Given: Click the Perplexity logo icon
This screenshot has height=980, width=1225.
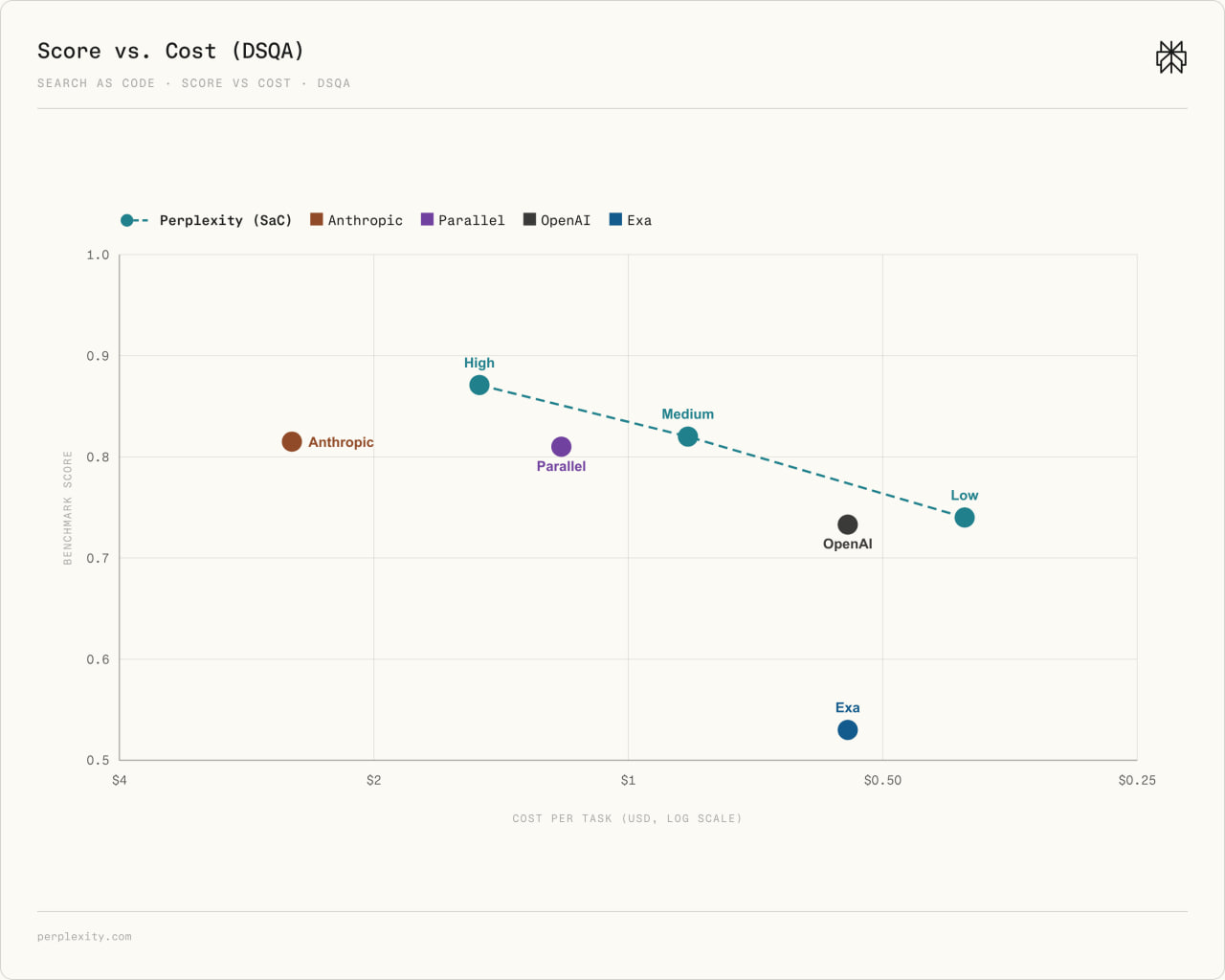Looking at the screenshot, I should pyautogui.click(x=1171, y=57).
